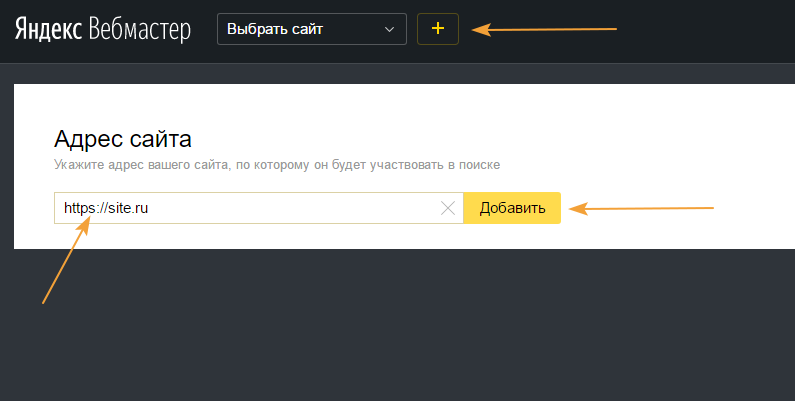This screenshot has height=401, width=795.
Task: Click the diagonal orange arrow below the address field
Action: [x=66, y=260]
